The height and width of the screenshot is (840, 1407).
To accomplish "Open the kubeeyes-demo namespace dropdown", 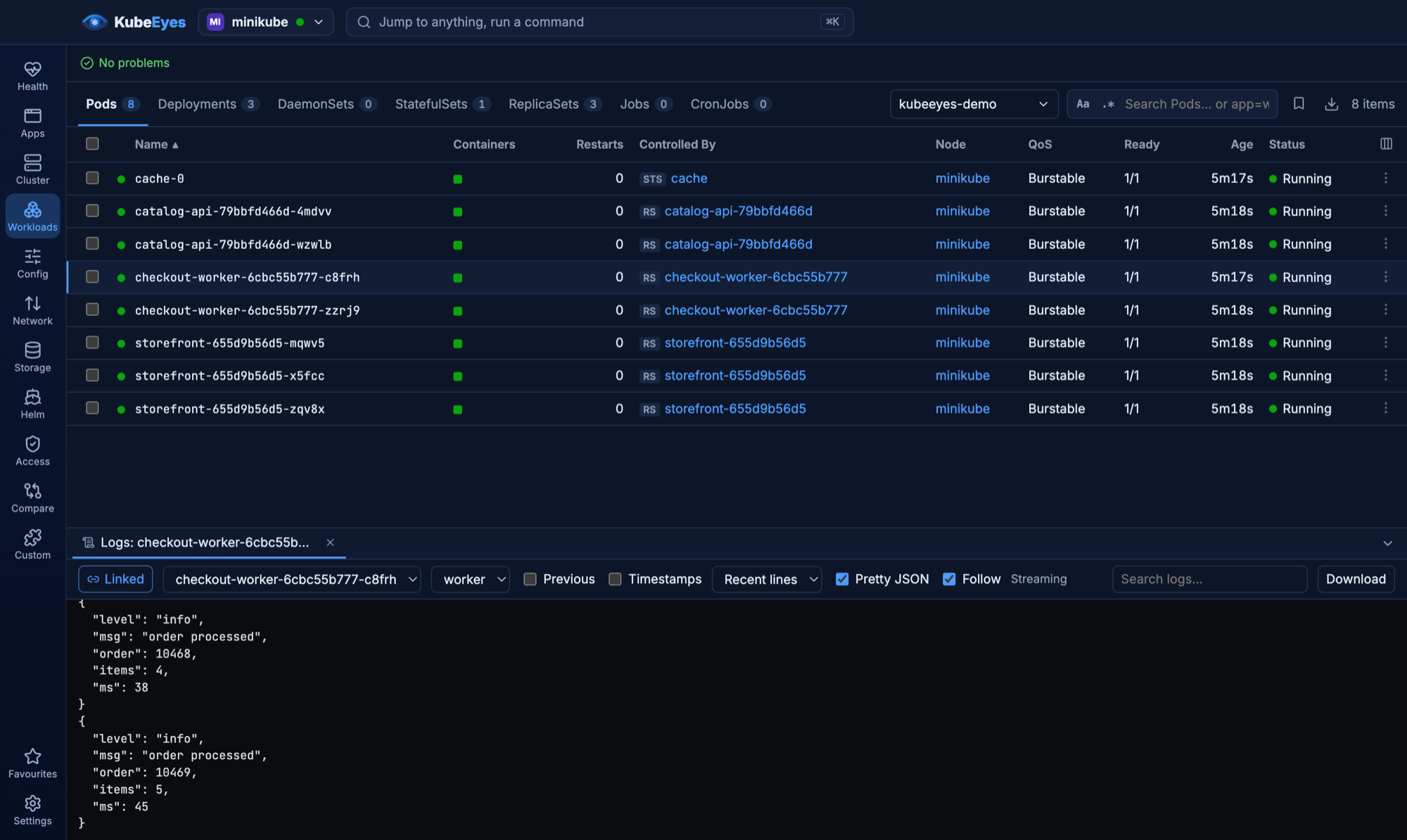I will (x=974, y=104).
